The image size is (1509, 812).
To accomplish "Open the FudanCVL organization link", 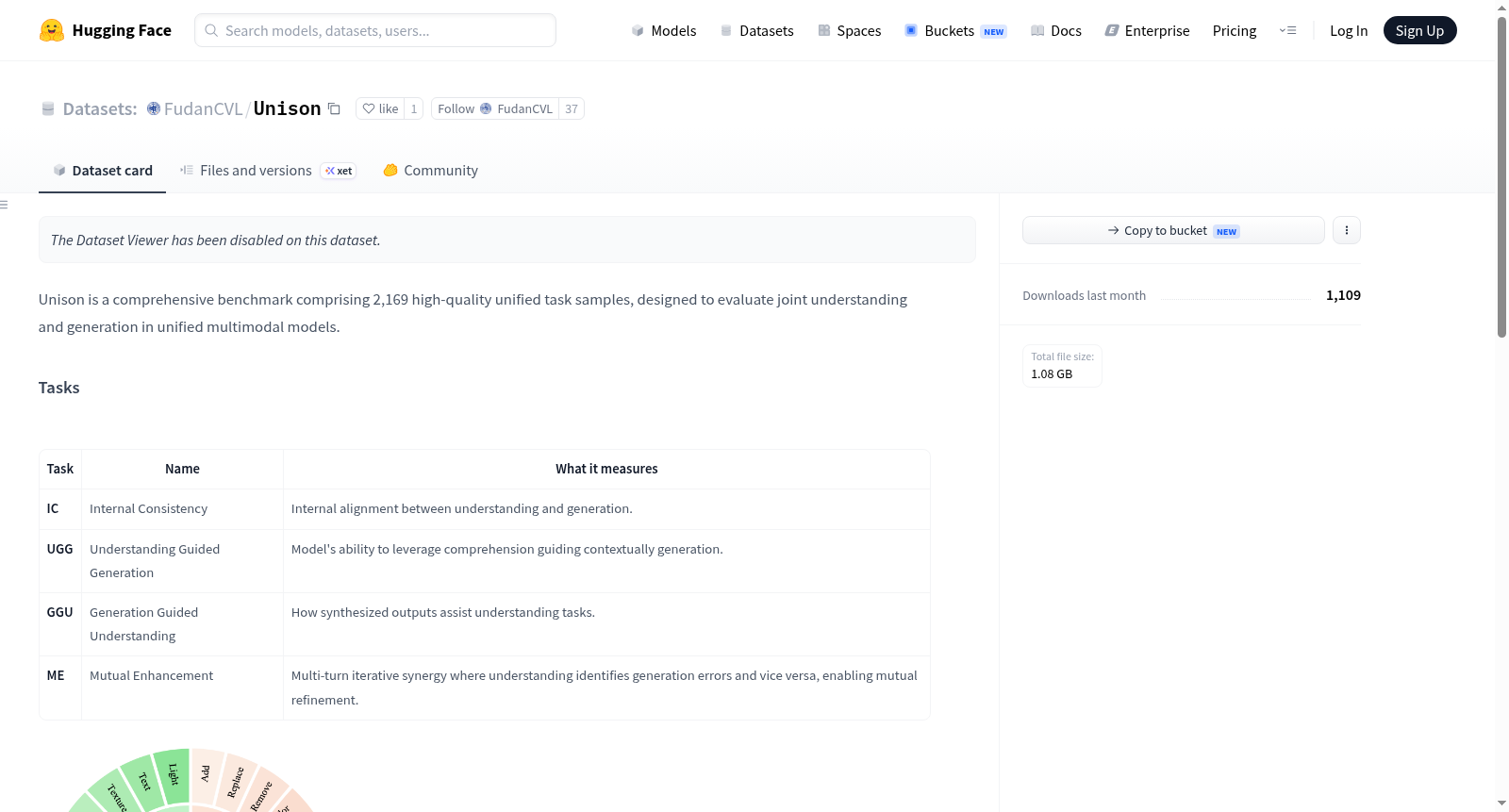I will pyautogui.click(x=203, y=108).
